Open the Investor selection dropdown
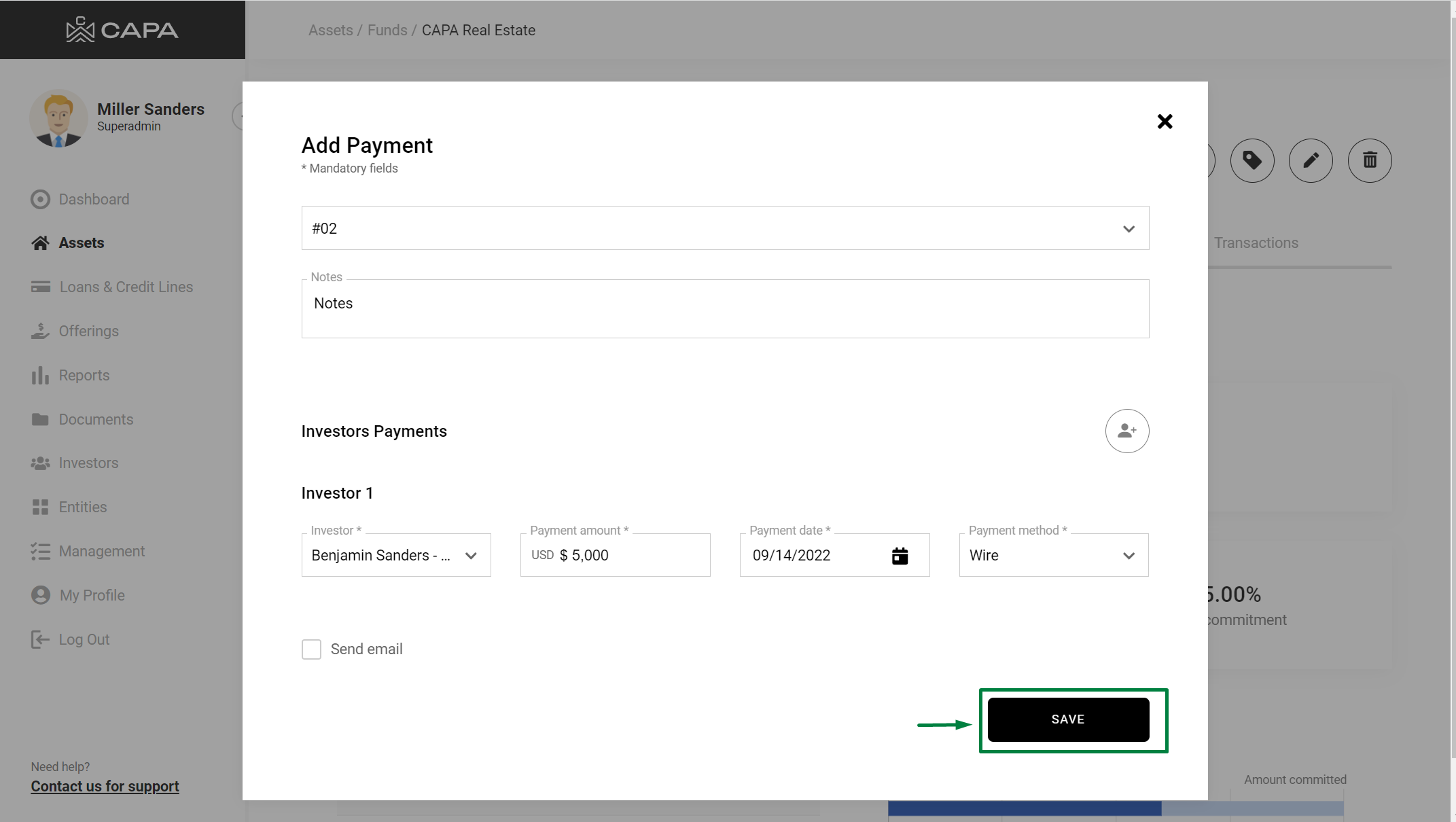 point(396,556)
